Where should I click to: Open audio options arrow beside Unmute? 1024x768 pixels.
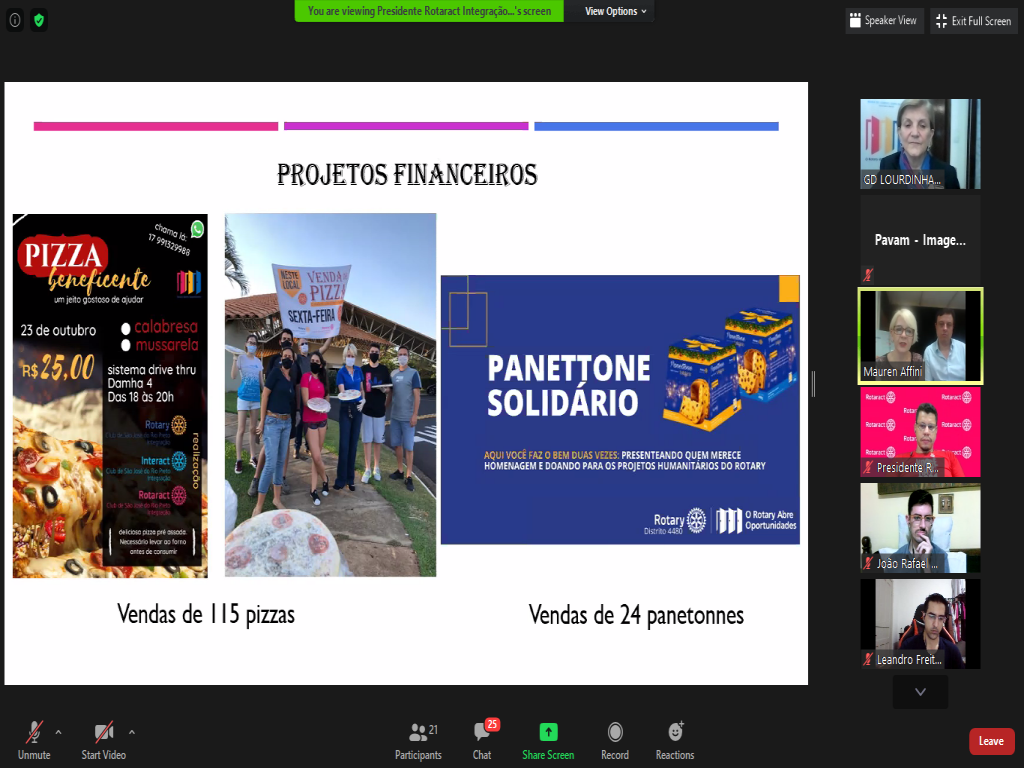[x=58, y=732]
